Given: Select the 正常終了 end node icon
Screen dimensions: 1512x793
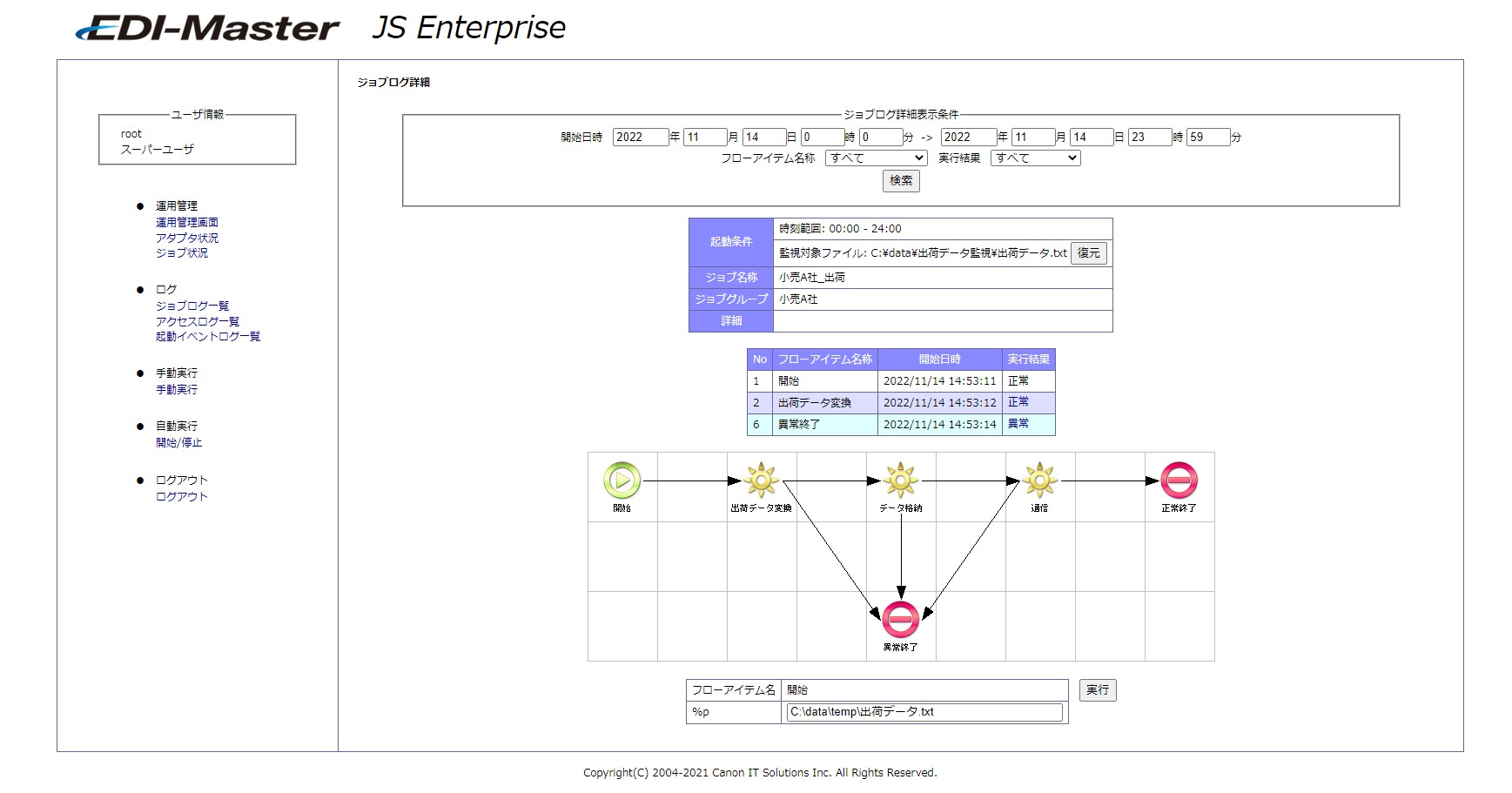Looking at the screenshot, I should [1179, 481].
